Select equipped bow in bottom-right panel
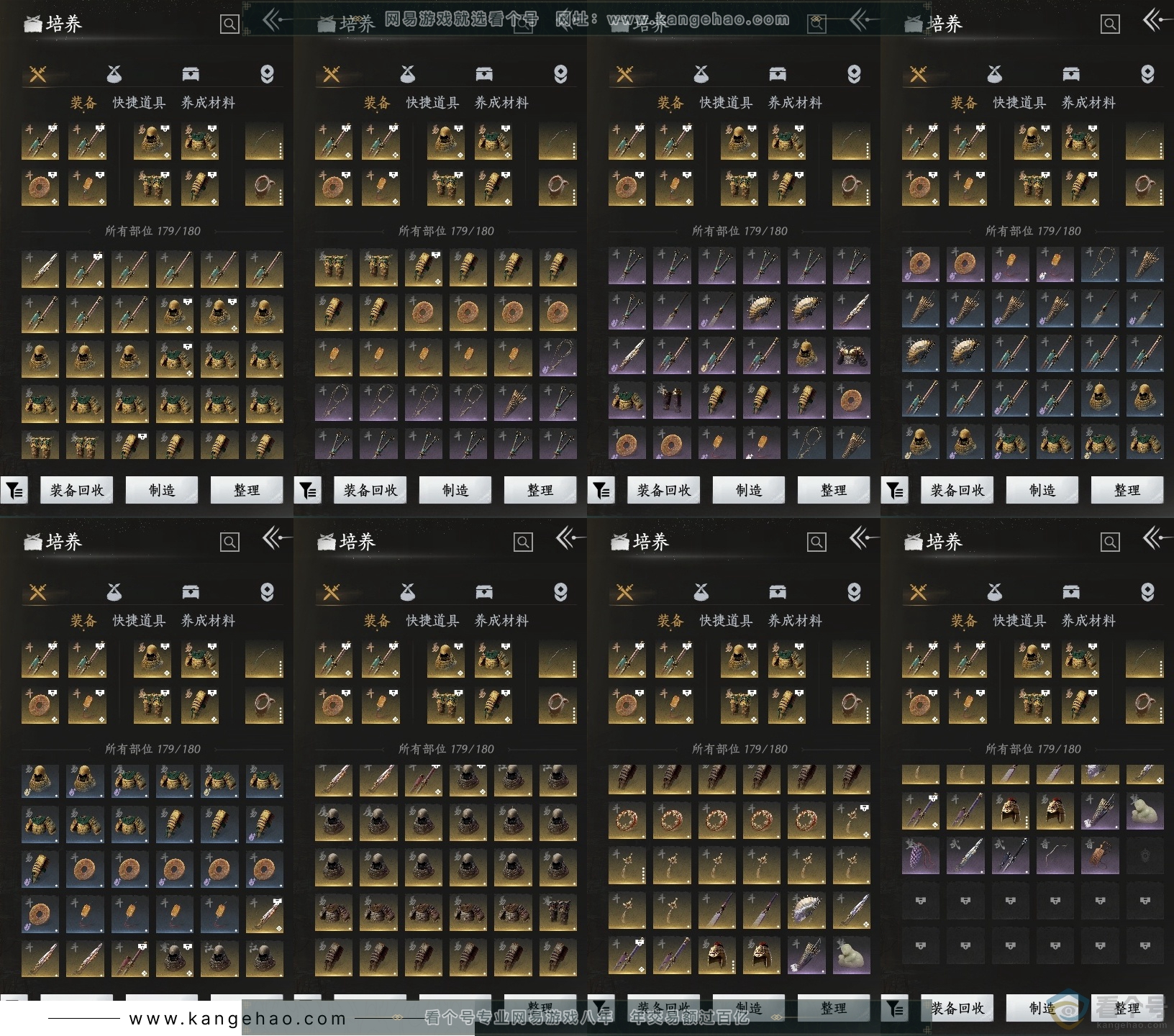Viewport: 1174px width, 1036px height. coord(1145,659)
